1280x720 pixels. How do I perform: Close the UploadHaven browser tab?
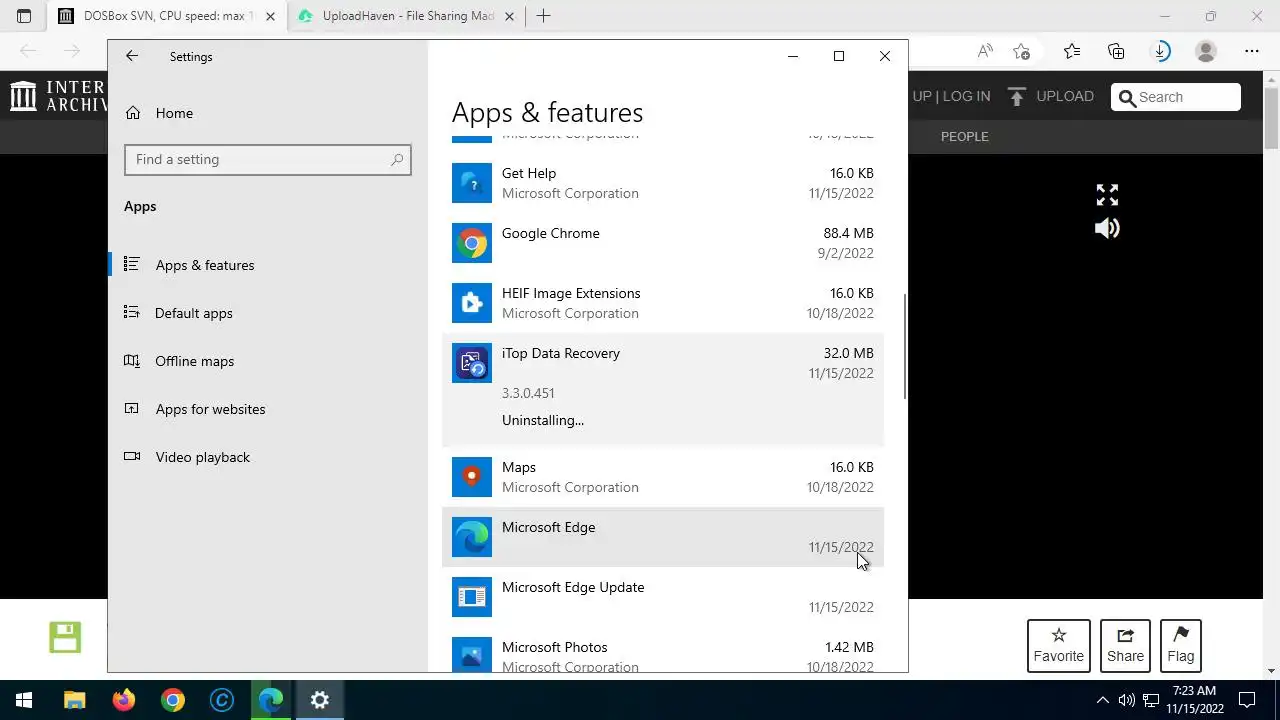510,16
